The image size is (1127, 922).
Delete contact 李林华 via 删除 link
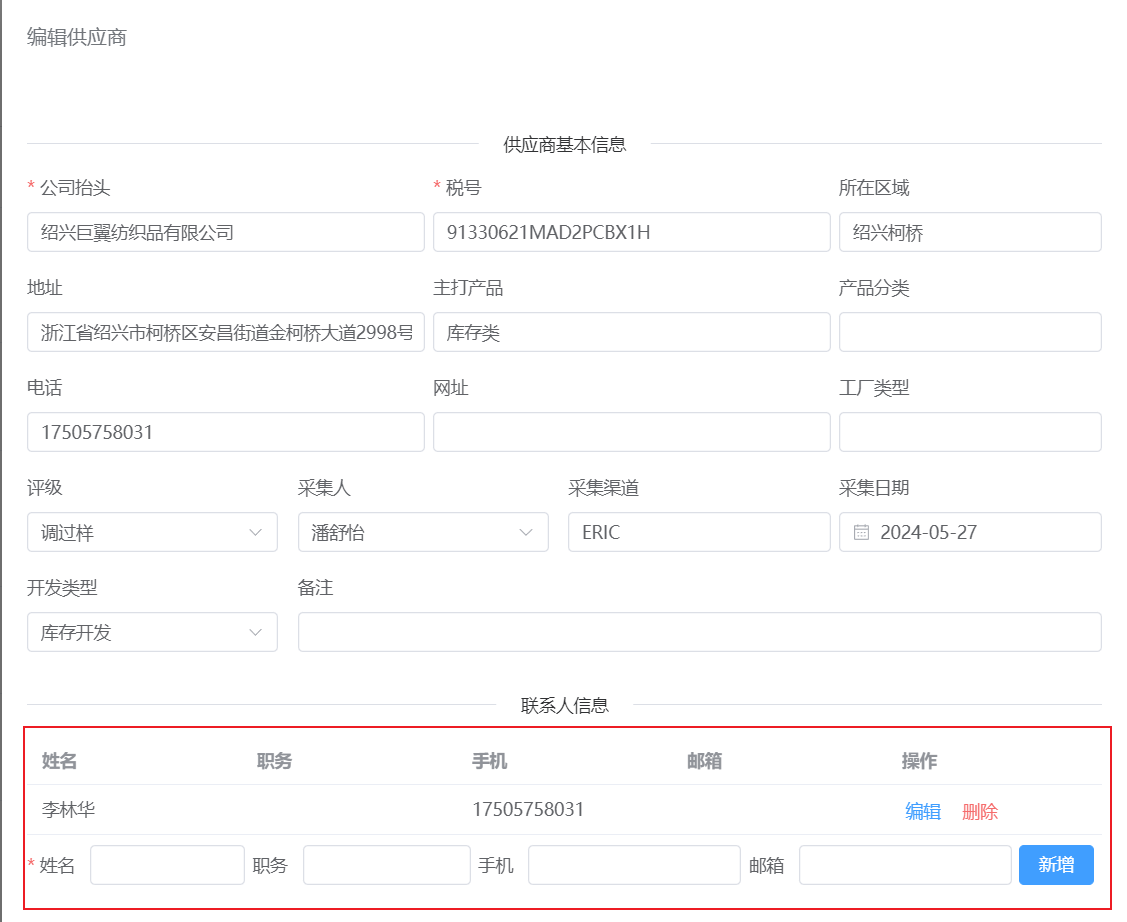979,811
